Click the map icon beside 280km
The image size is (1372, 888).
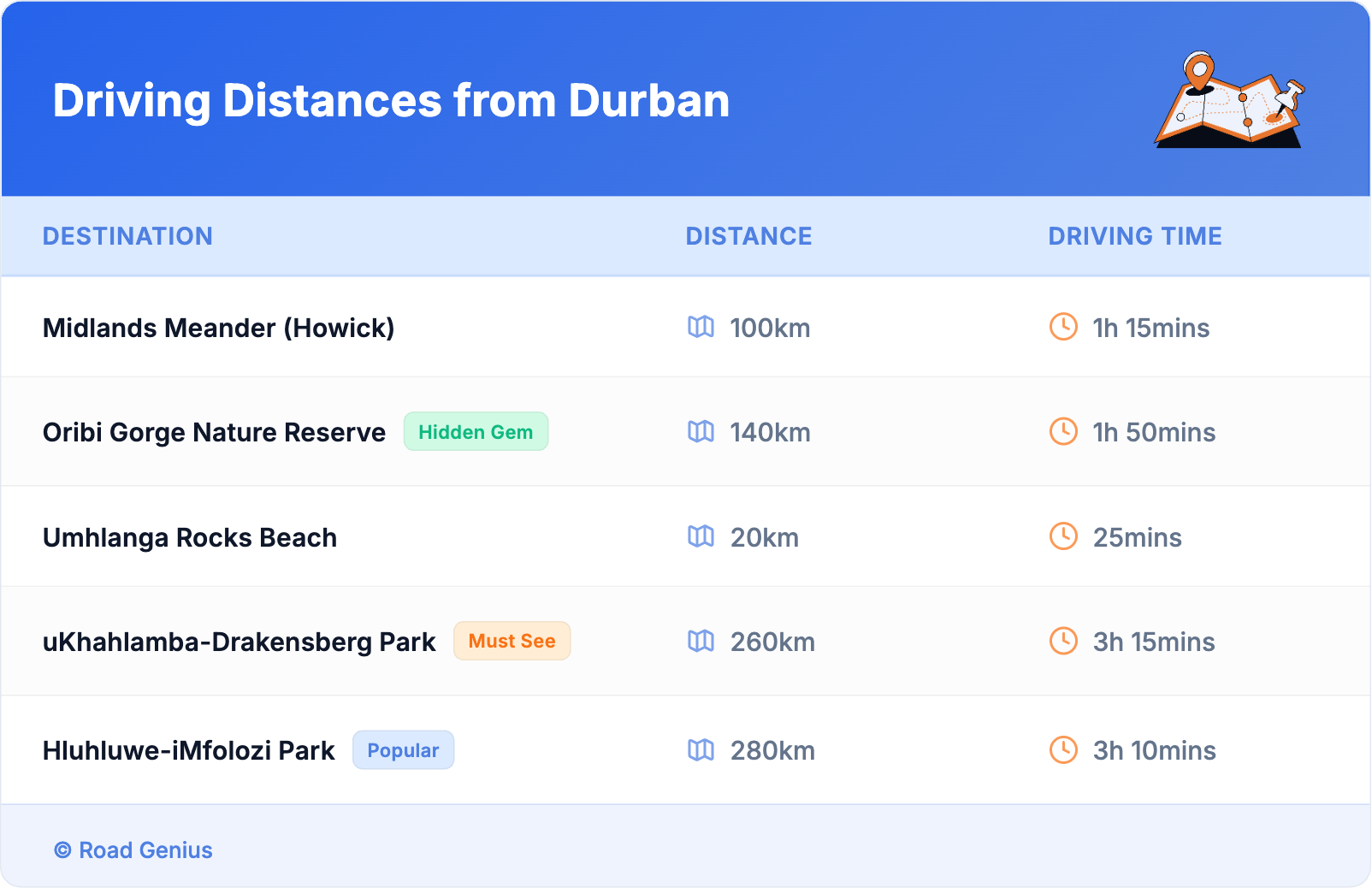pos(701,750)
